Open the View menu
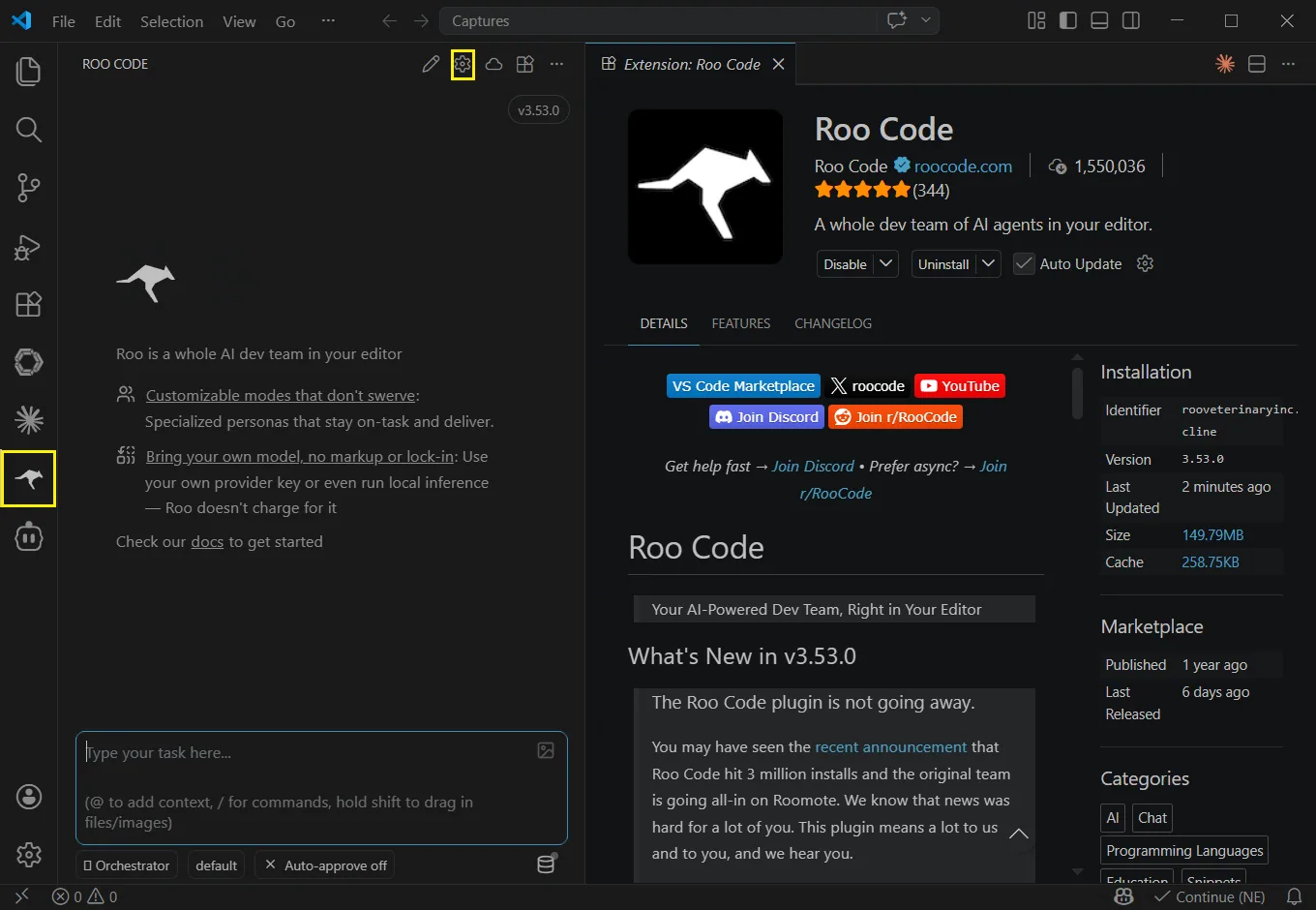This screenshot has width=1316, height=910. pos(239,21)
